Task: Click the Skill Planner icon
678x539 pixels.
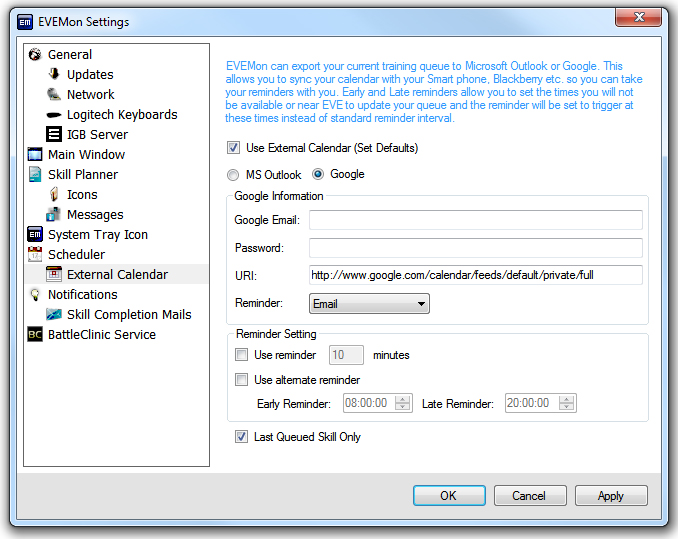Action: [x=35, y=175]
